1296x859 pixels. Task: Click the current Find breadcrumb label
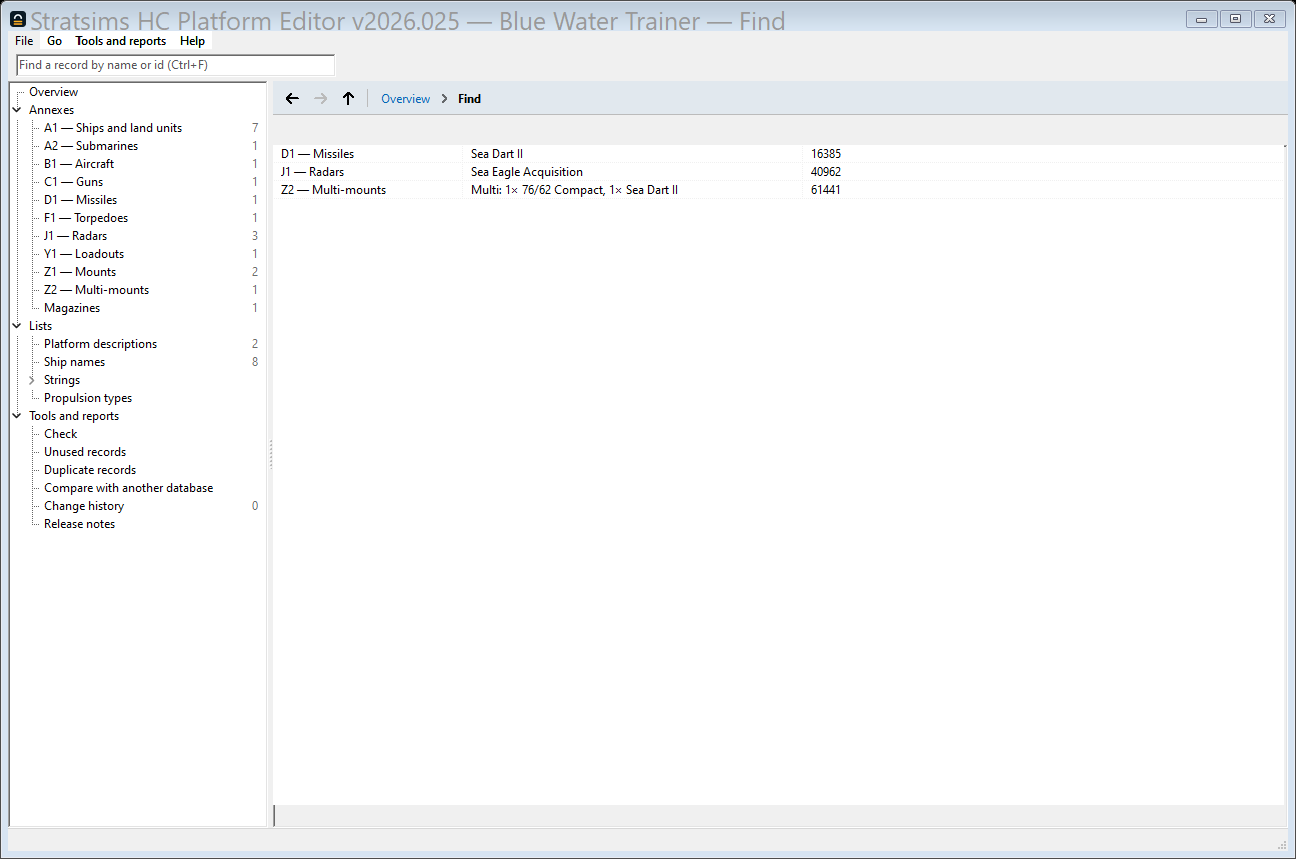click(469, 98)
